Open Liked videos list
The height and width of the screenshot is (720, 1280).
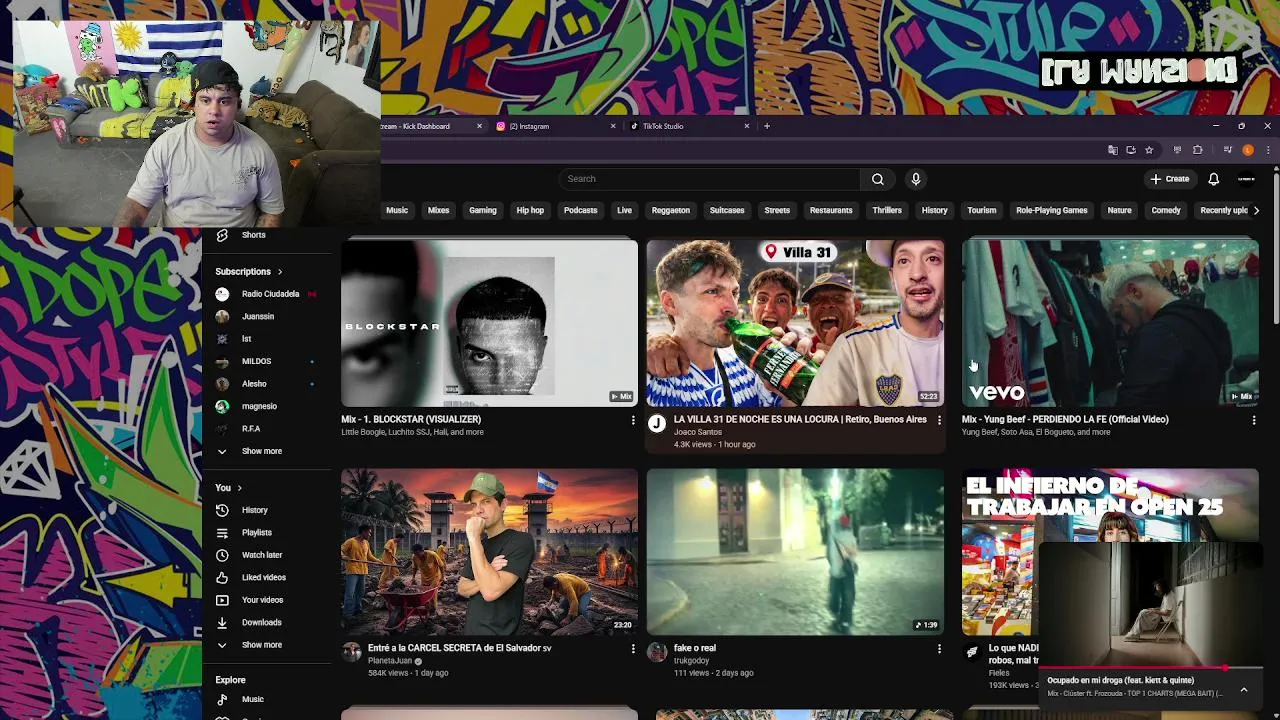click(x=266, y=577)
